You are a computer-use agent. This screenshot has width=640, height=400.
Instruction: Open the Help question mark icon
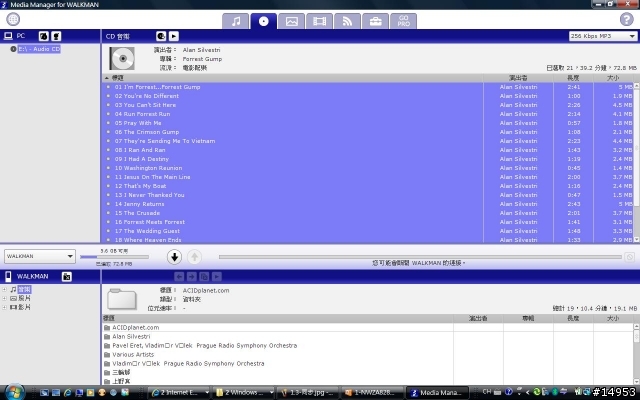click(627, 19)
